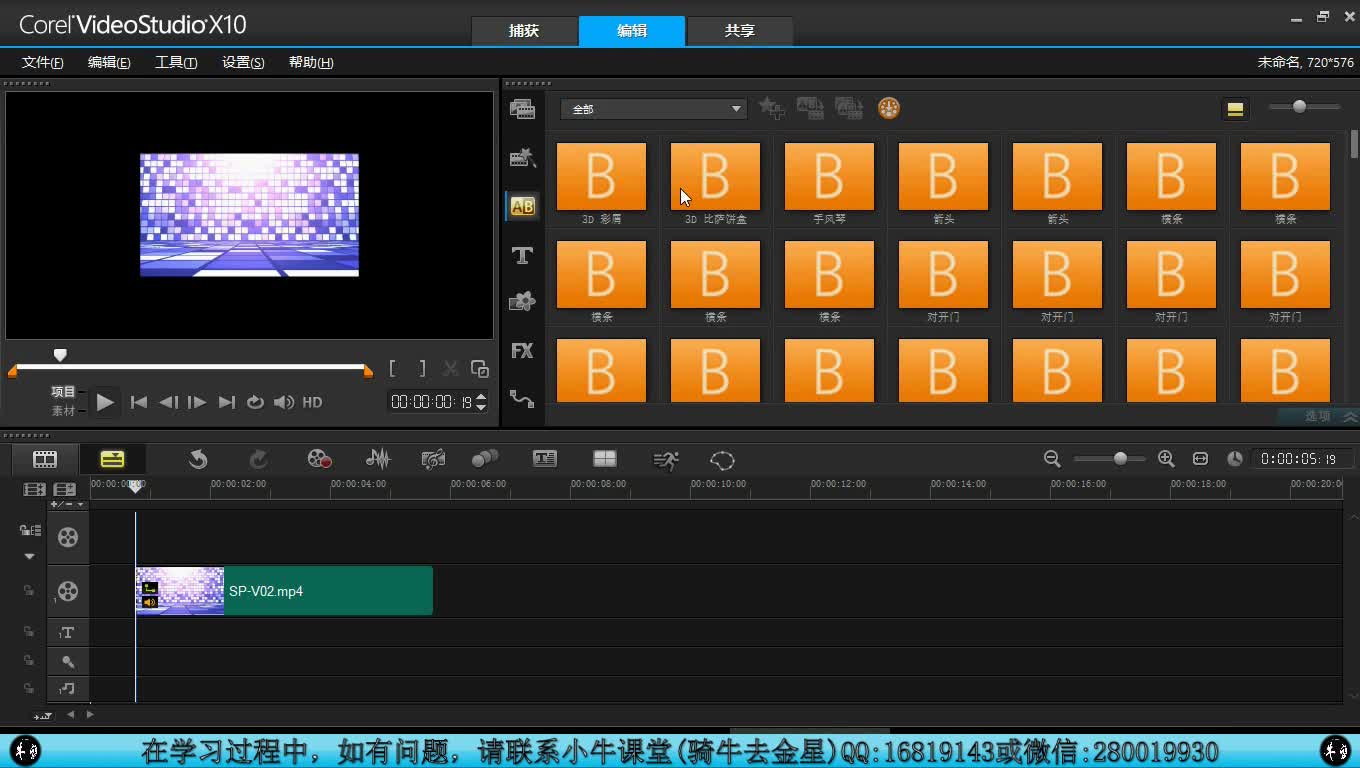Open the Filter (FX) panel

point(522,350)
